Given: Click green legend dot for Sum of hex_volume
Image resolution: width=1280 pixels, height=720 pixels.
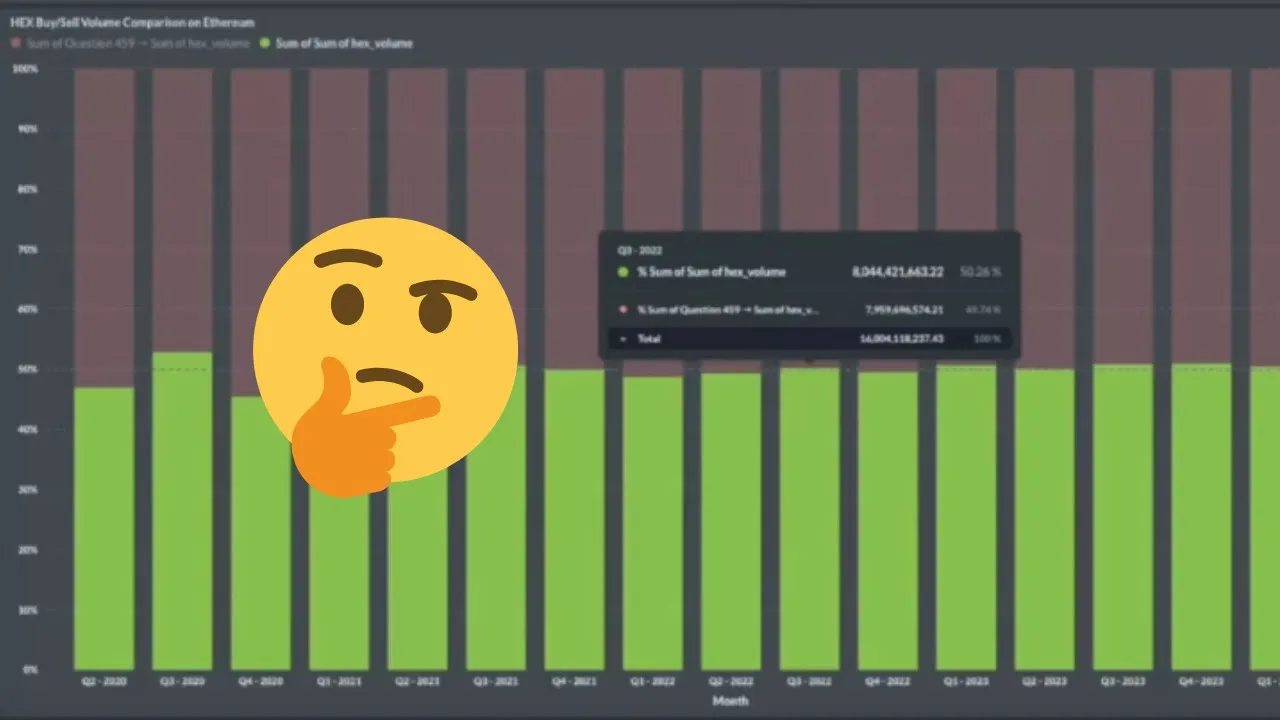Looking at the screenshot, I should [264, 43].
